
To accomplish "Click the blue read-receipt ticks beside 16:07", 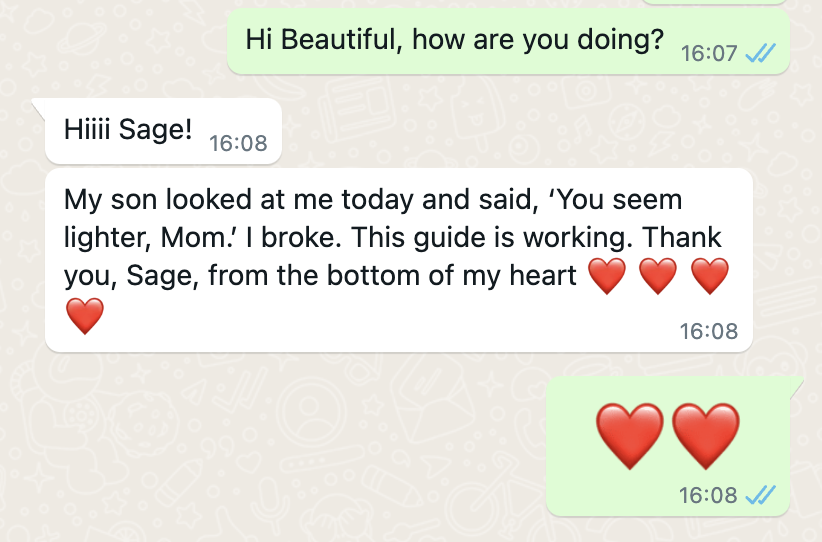I will click(760, 53).
